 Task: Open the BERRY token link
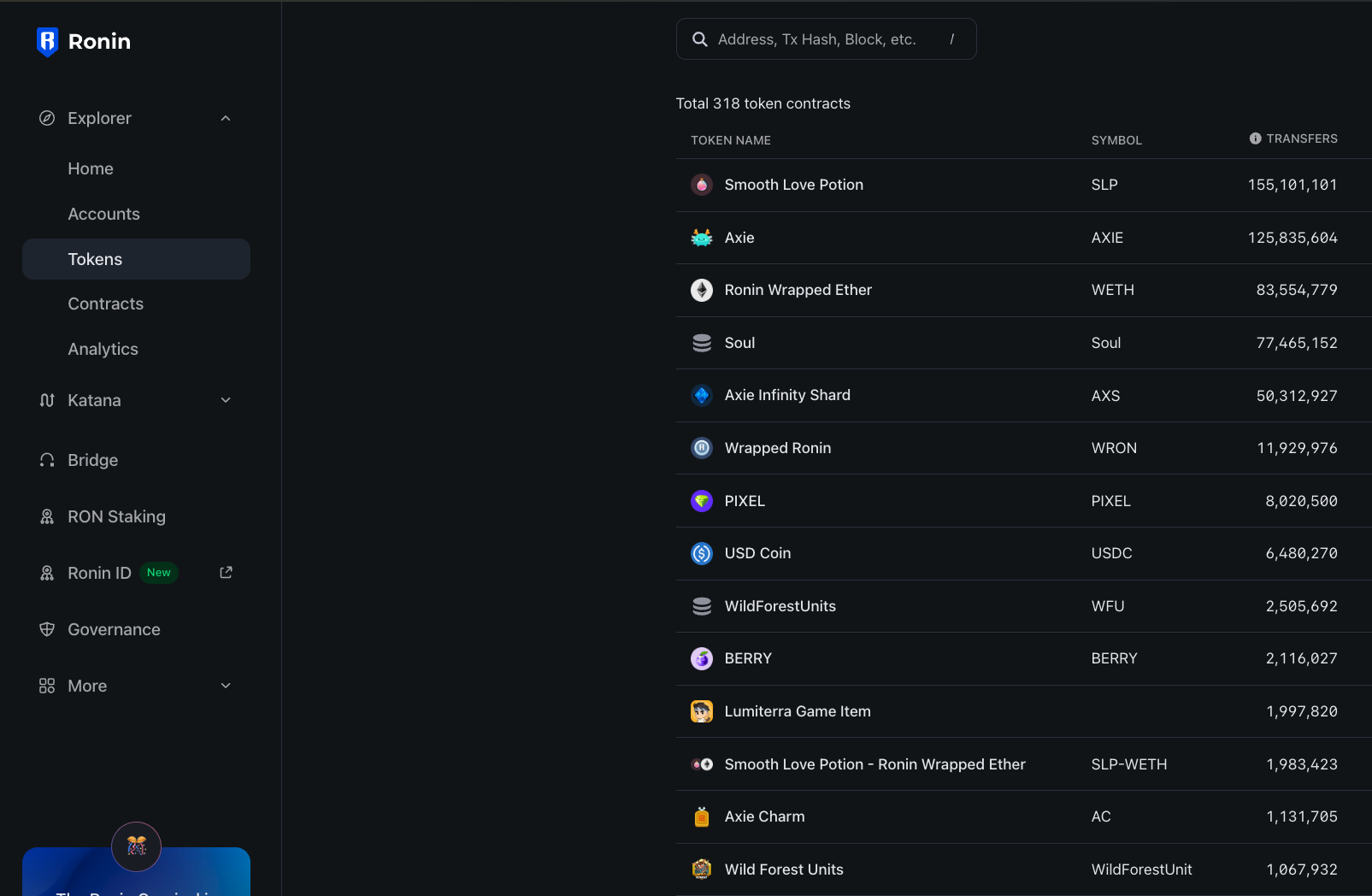[748, 658]
